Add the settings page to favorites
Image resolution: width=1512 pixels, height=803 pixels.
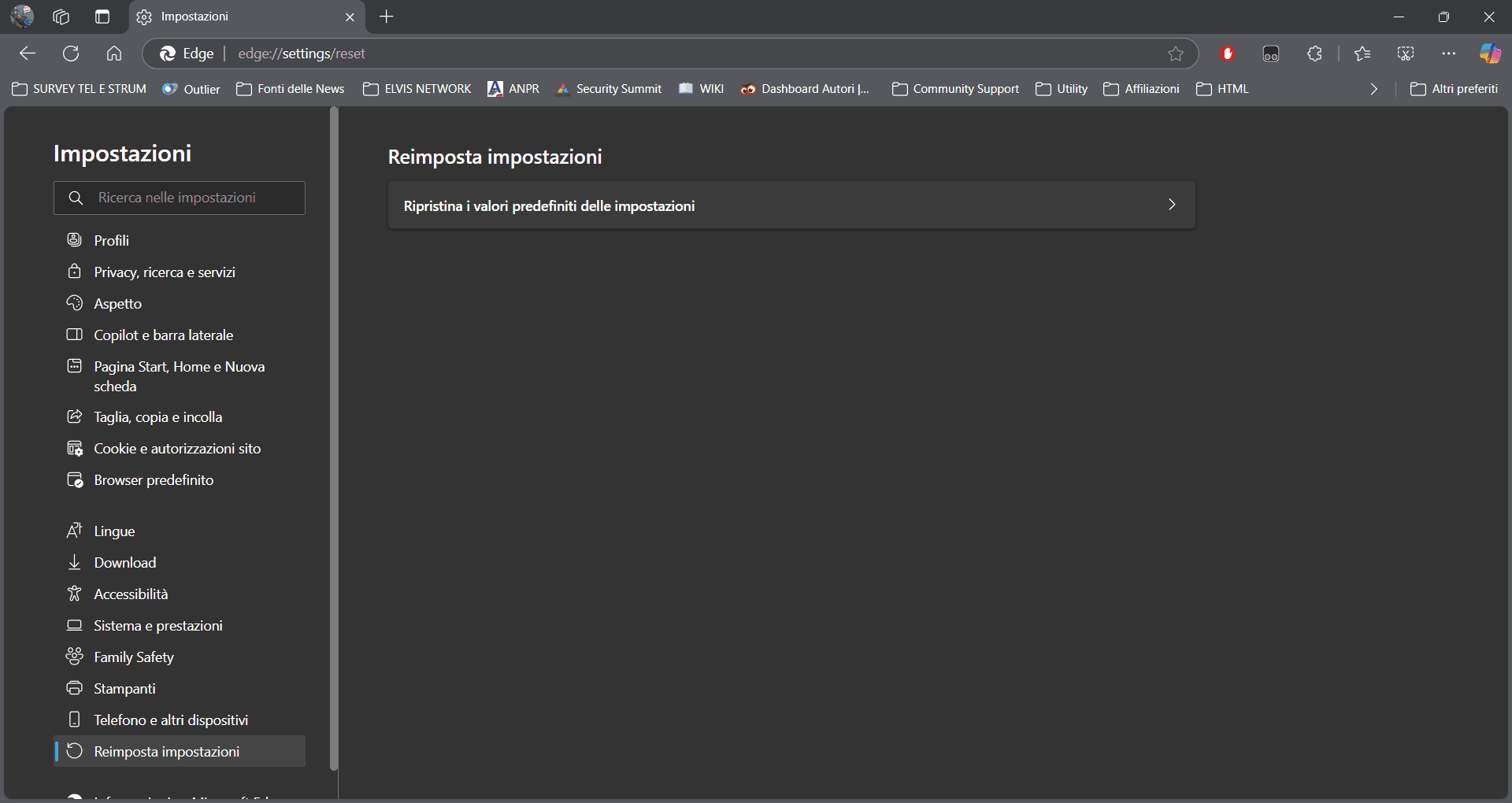pyautogui.click(x=1175, y=54)
